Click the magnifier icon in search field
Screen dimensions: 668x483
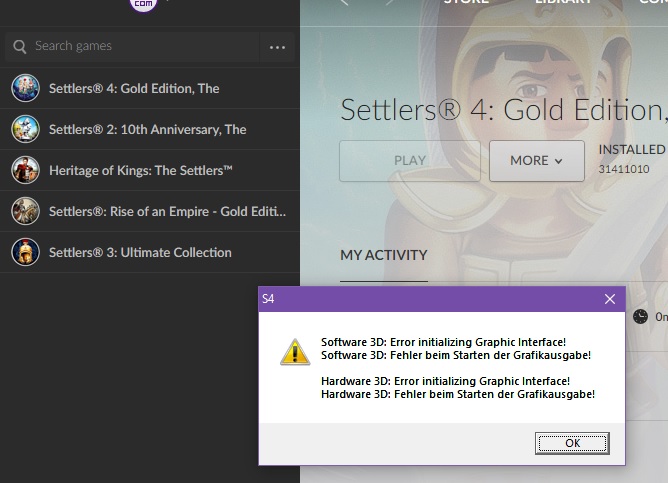coord(20,46)
